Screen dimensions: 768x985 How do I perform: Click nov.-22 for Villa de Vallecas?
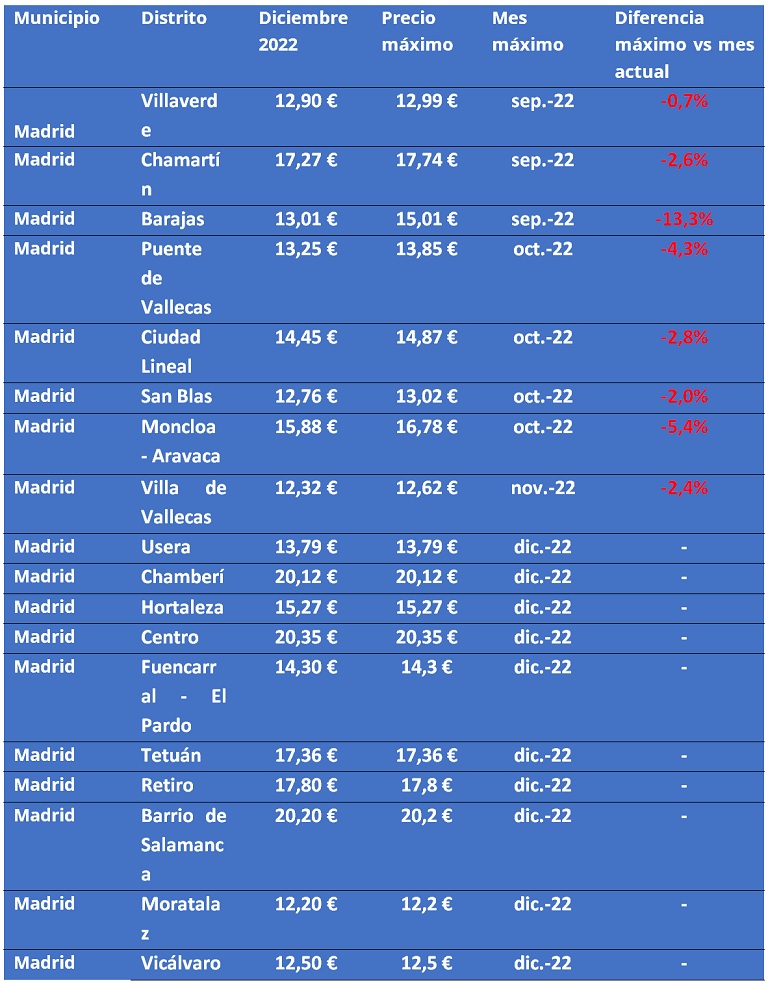[x=543, y=488]
